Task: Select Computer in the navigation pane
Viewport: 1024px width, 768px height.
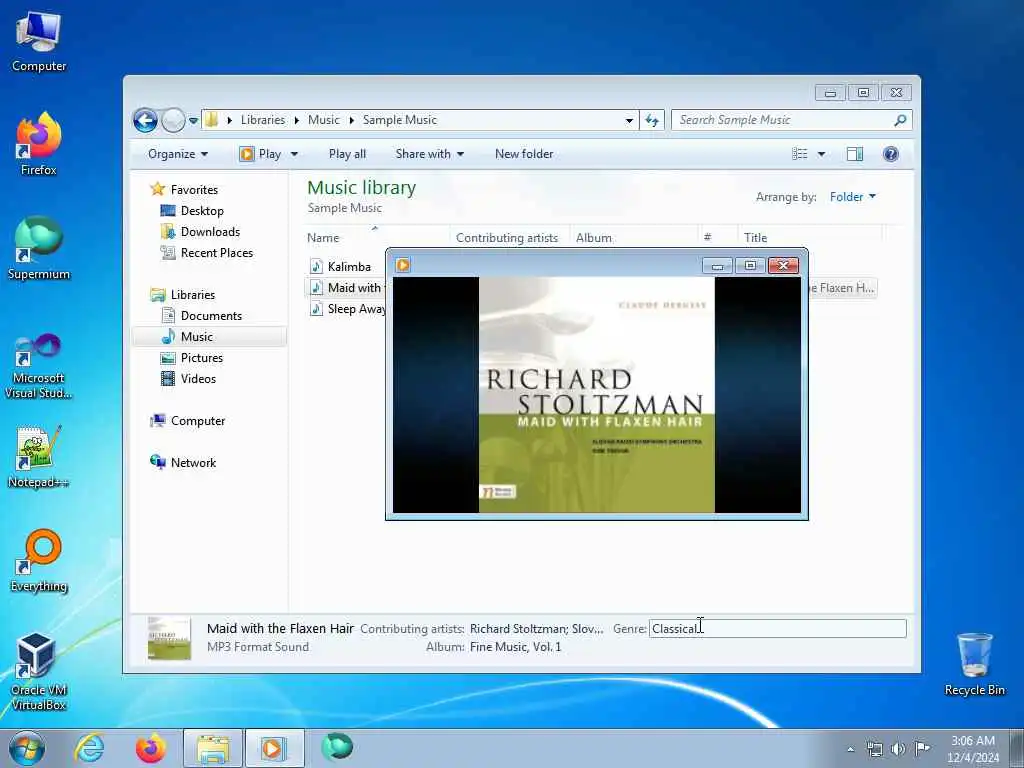Action: pyautogui.click(x=197, y=421)
